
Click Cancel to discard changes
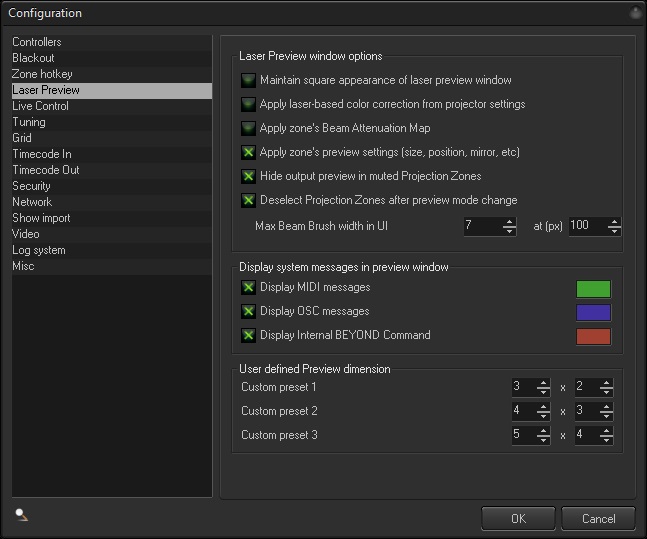pos(598,518)
